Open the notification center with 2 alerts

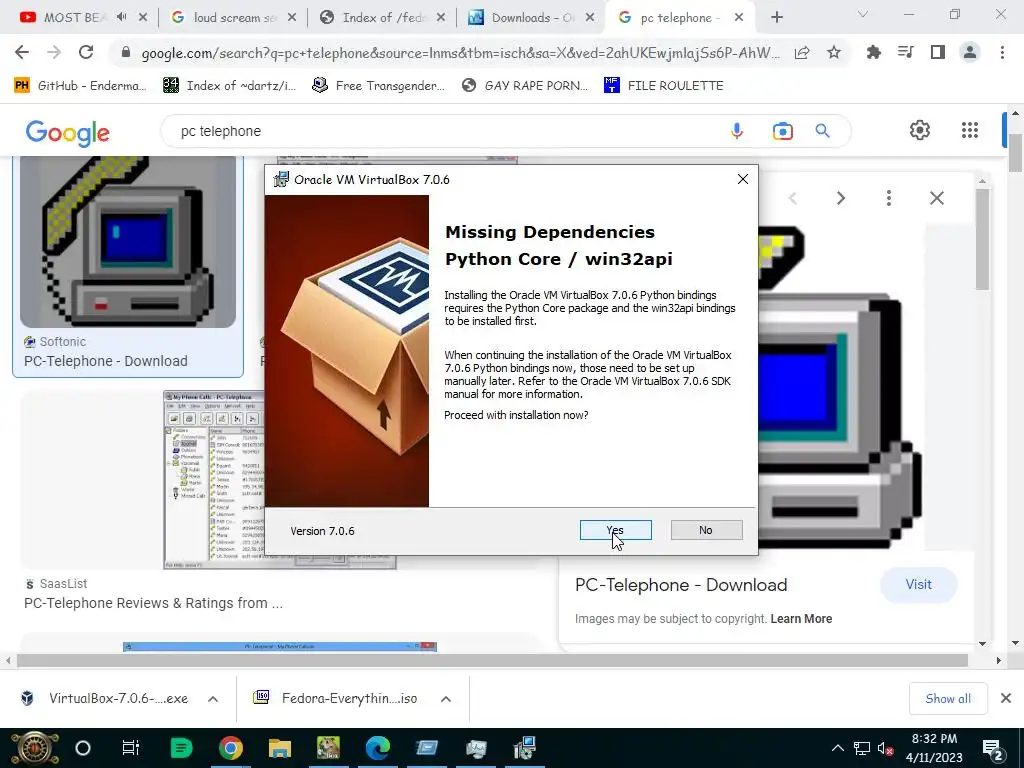[993, 750]
